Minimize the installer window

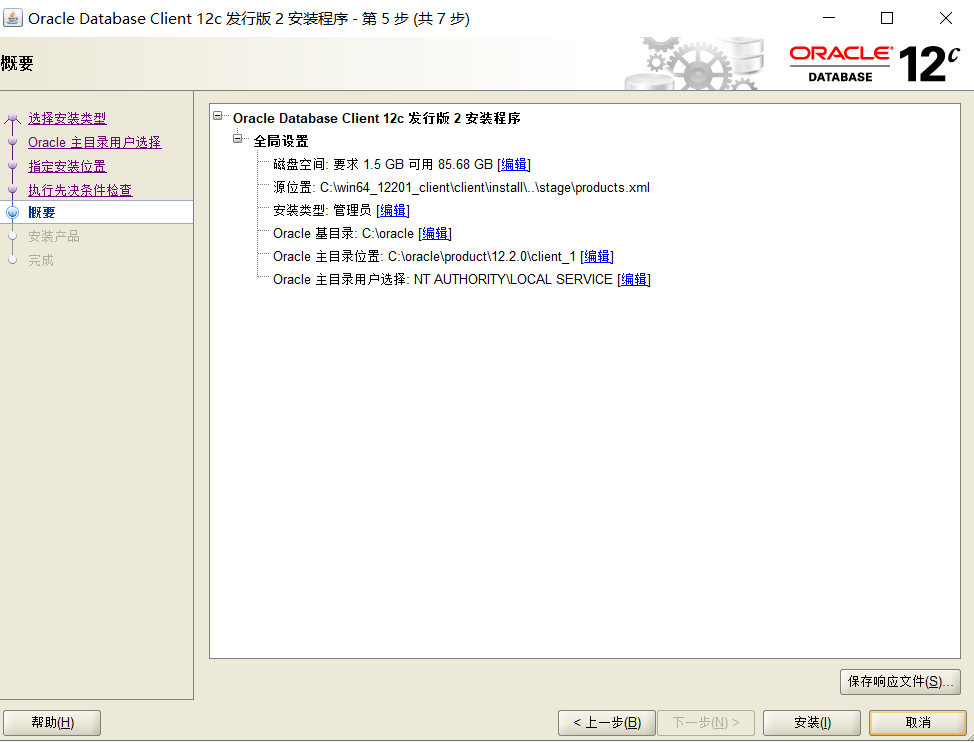click(829, 18)
